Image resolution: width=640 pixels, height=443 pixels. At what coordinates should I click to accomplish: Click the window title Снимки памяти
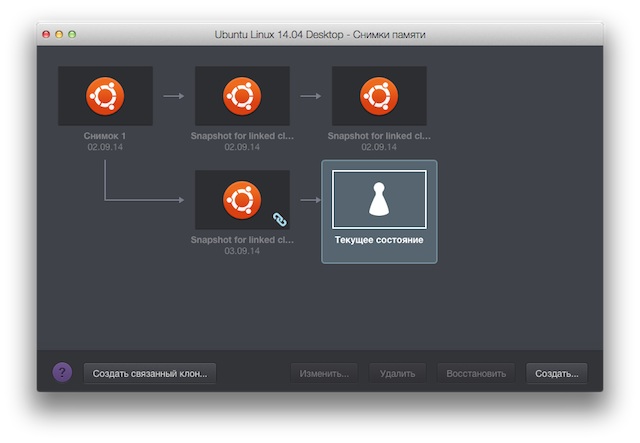click(x=389, y=35)
